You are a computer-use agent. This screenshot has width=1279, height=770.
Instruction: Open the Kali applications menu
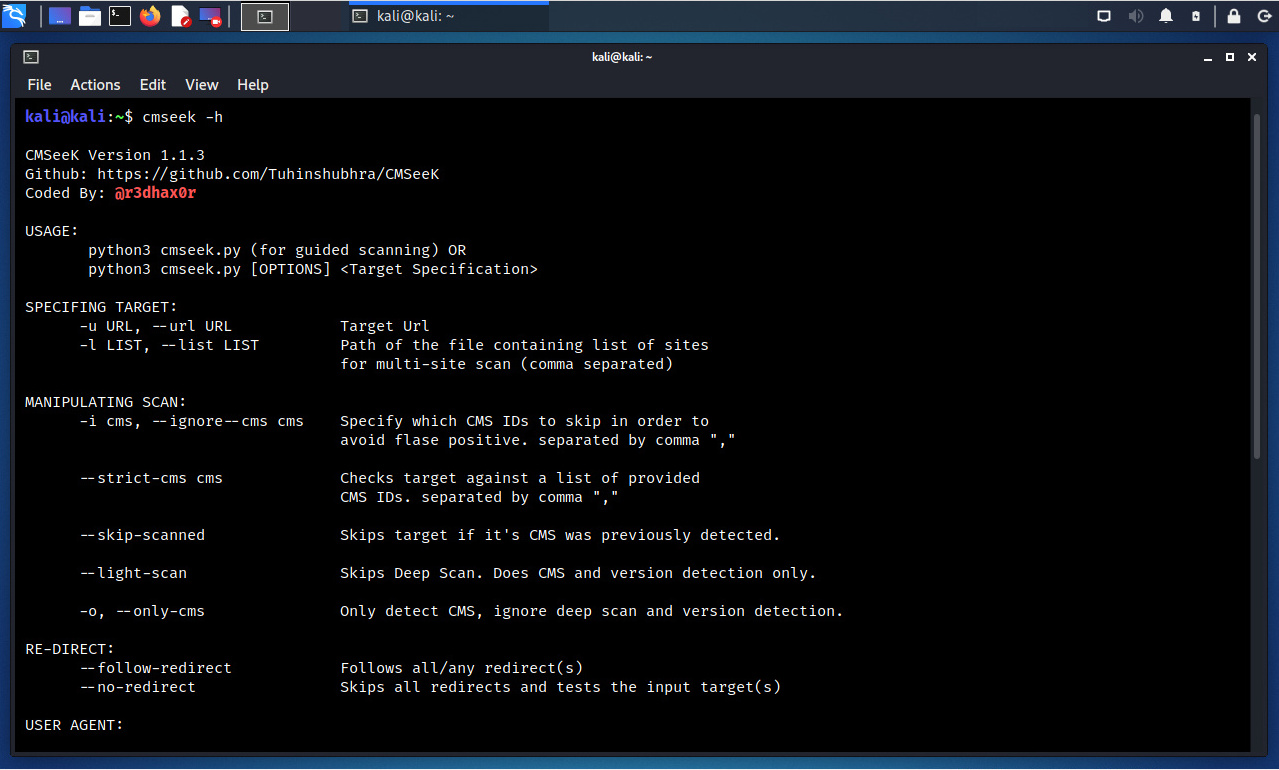(x=14, y=16)
